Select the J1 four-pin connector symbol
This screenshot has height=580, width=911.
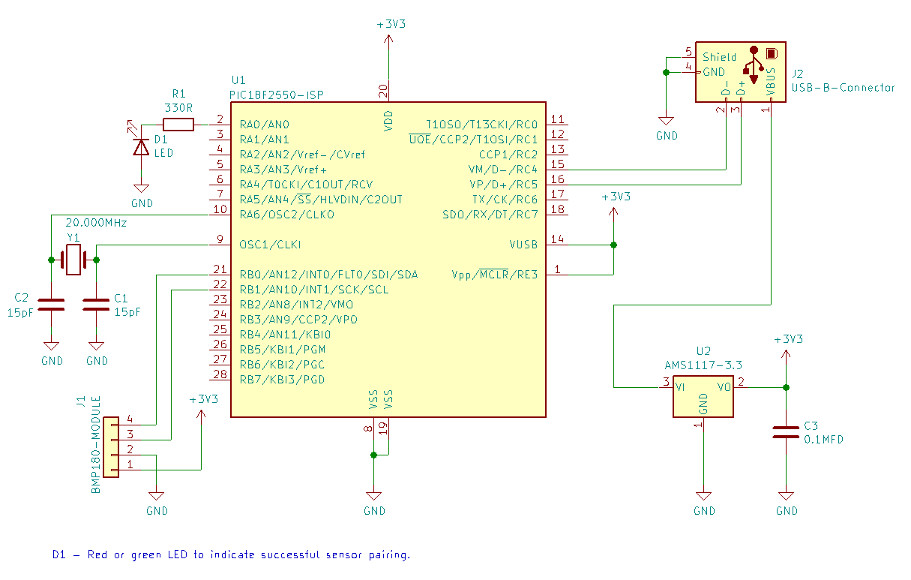(111, 447)
